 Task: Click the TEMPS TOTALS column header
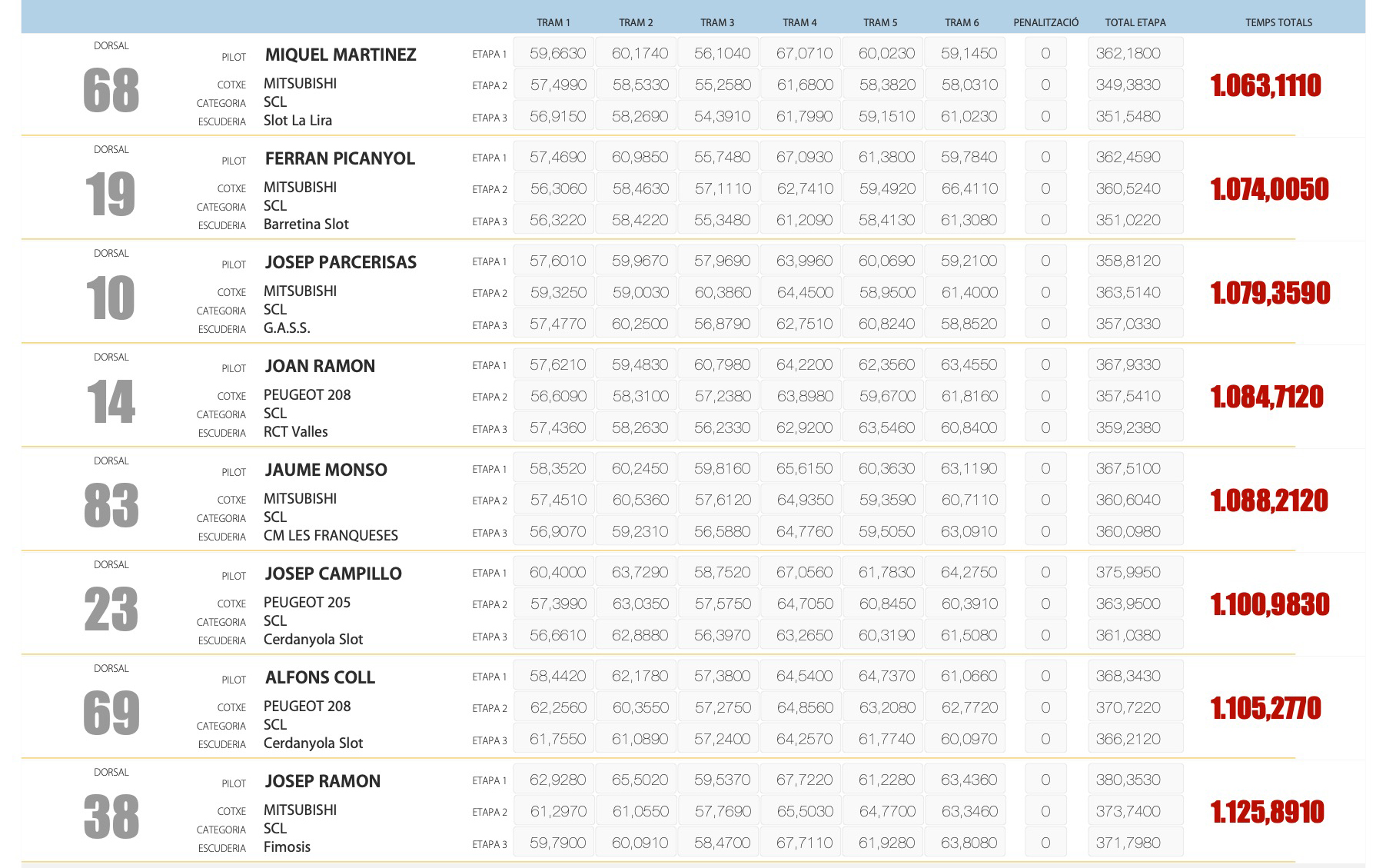[x=1278, y=22]
